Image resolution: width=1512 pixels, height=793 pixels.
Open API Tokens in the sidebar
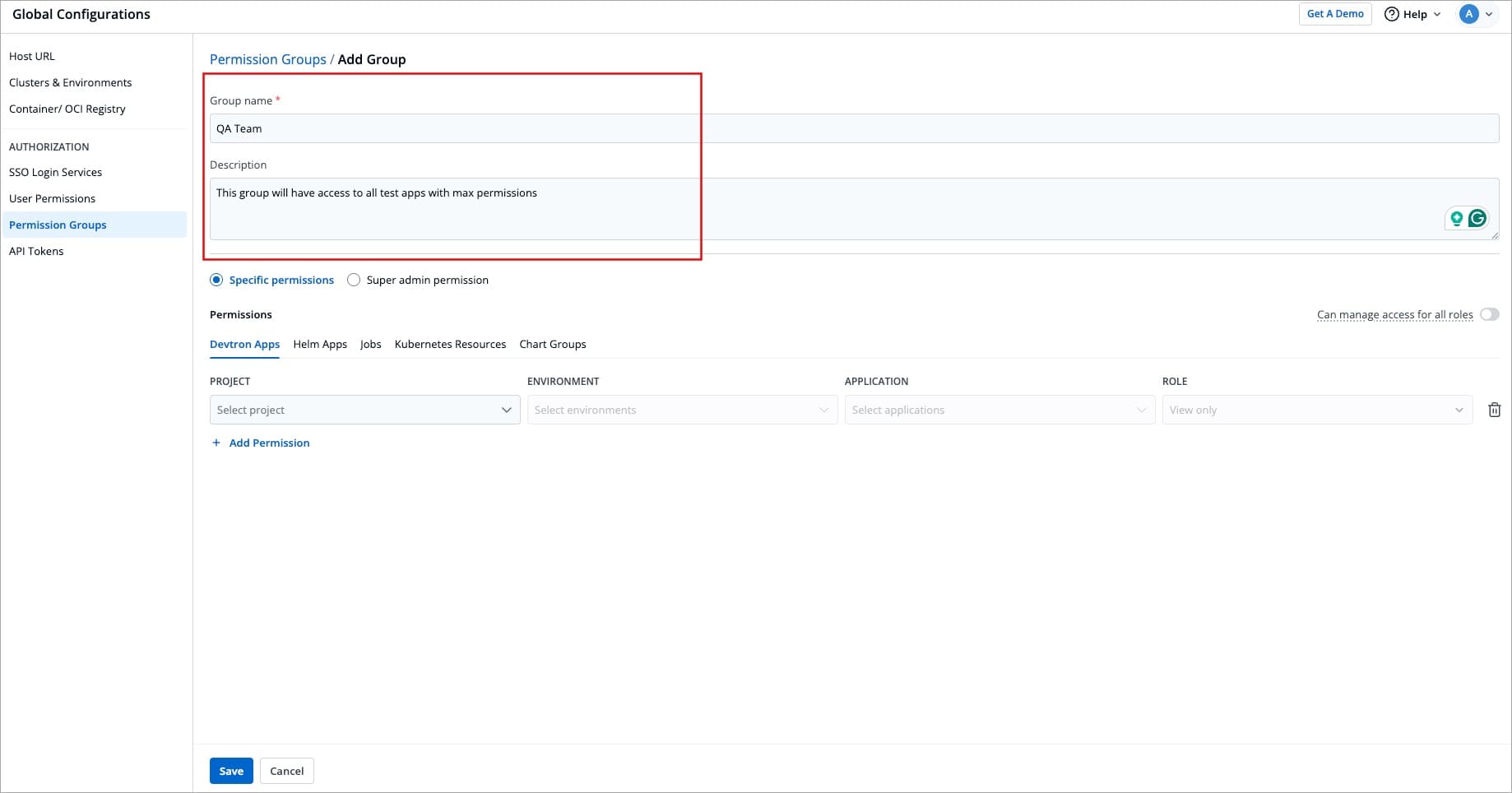36,251
